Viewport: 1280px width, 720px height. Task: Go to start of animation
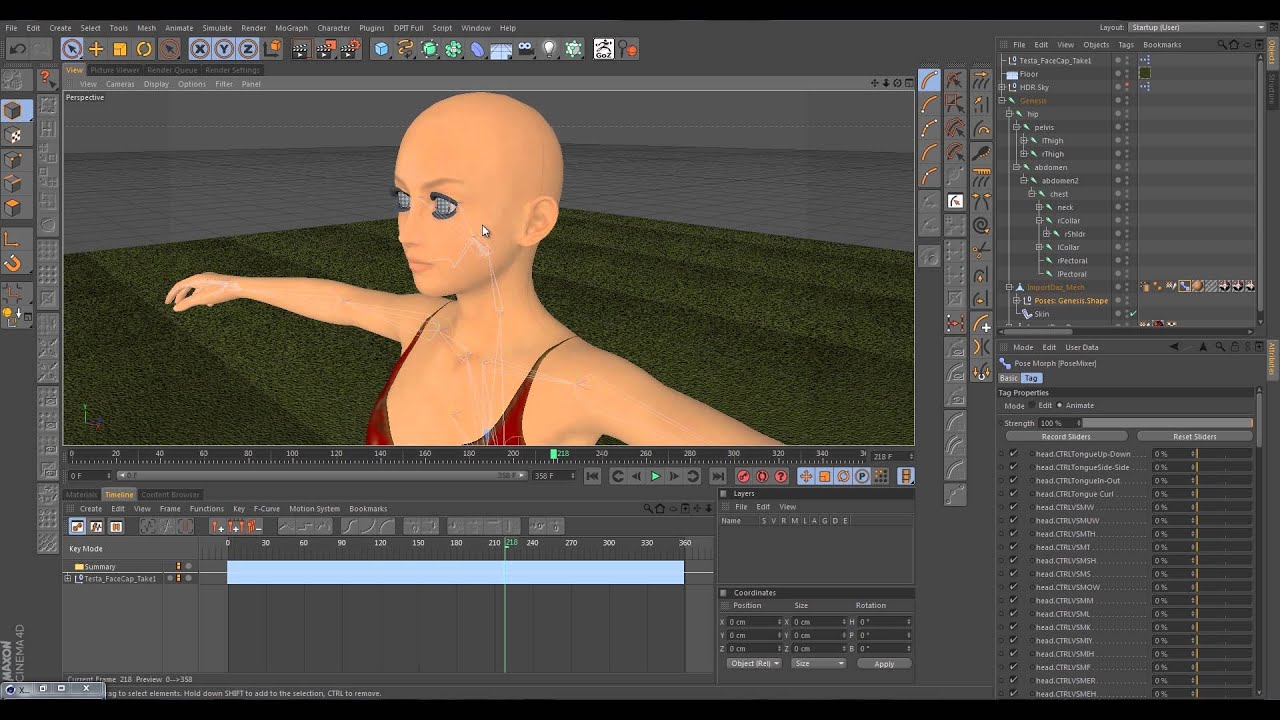pos(592,477)
